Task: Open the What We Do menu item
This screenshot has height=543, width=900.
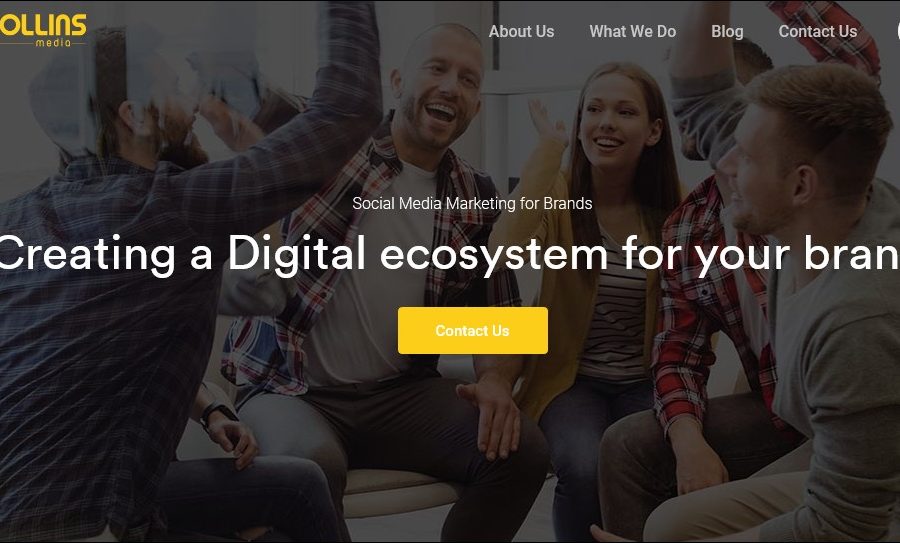Action: click(633, 32)
